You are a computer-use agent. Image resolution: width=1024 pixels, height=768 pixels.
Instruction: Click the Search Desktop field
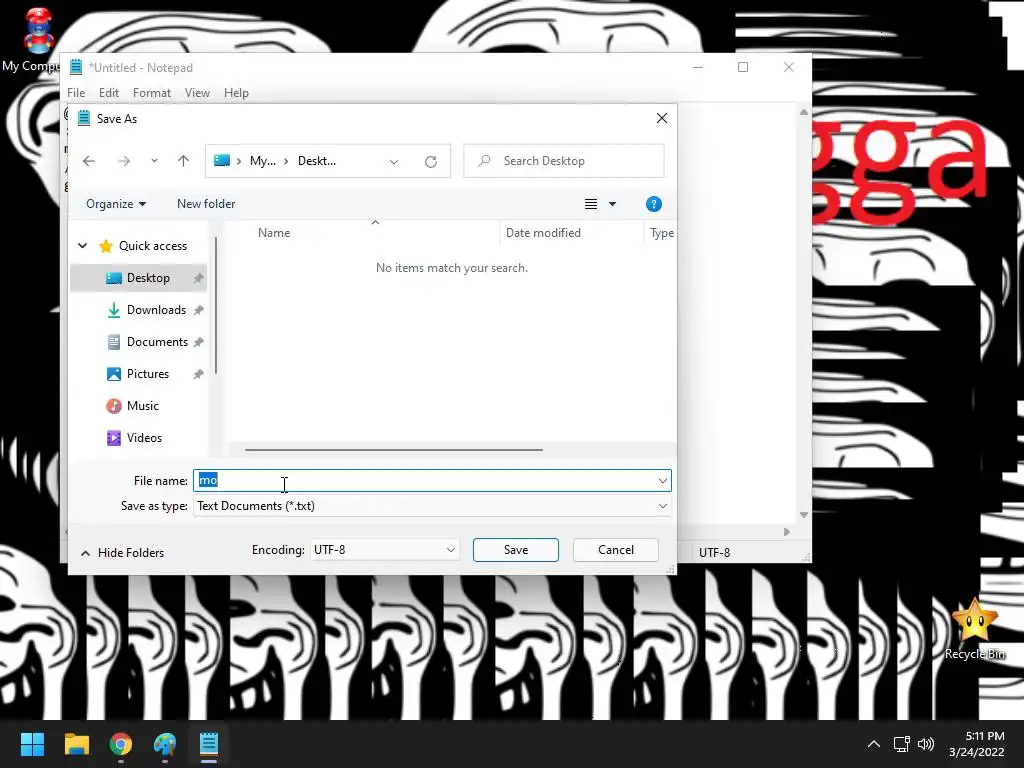click(564, 161)
